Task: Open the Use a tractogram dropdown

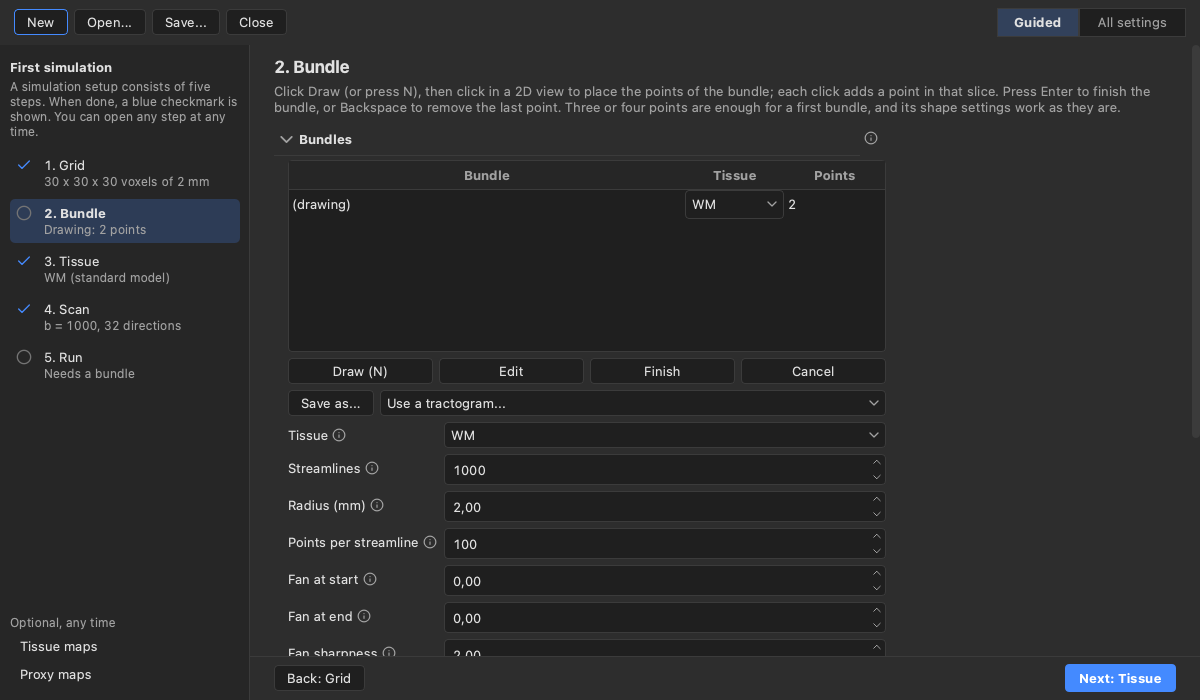Action: pyautogui.click(x=632, y=403)
